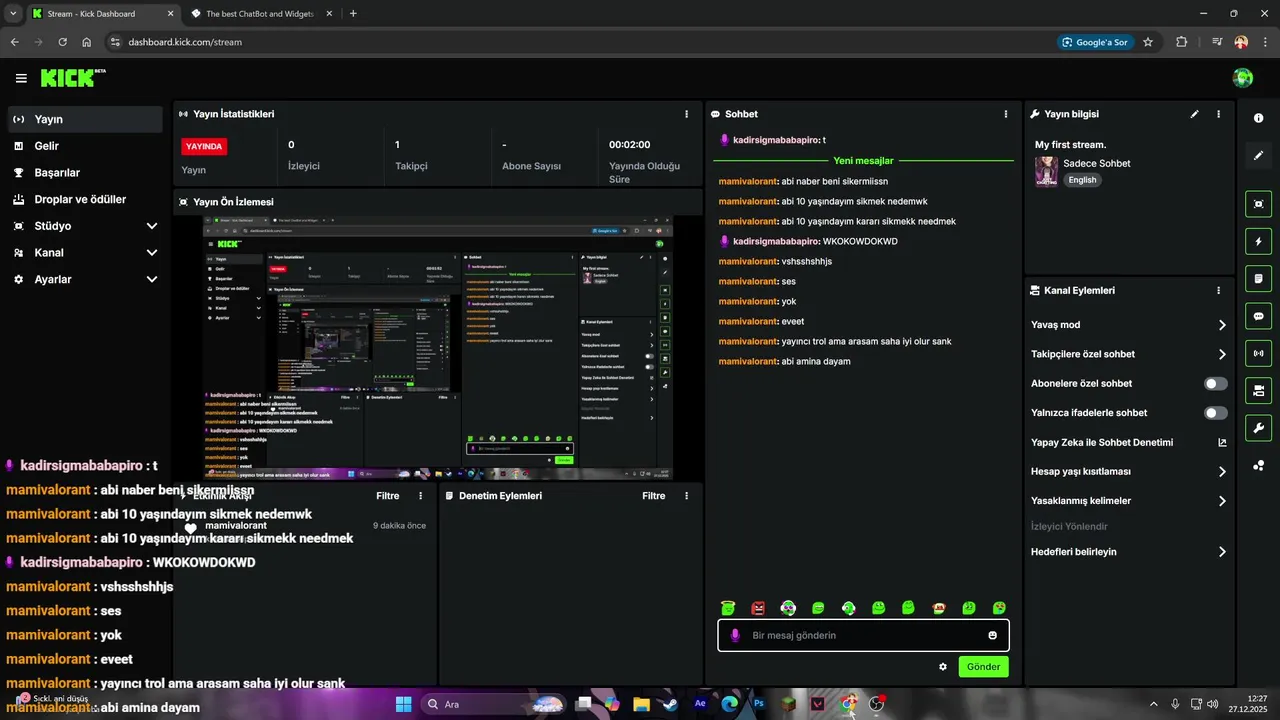Open Hedefleri belirleyin options chevron
Screen dimensions: 1280x720
click(1222, 552)
